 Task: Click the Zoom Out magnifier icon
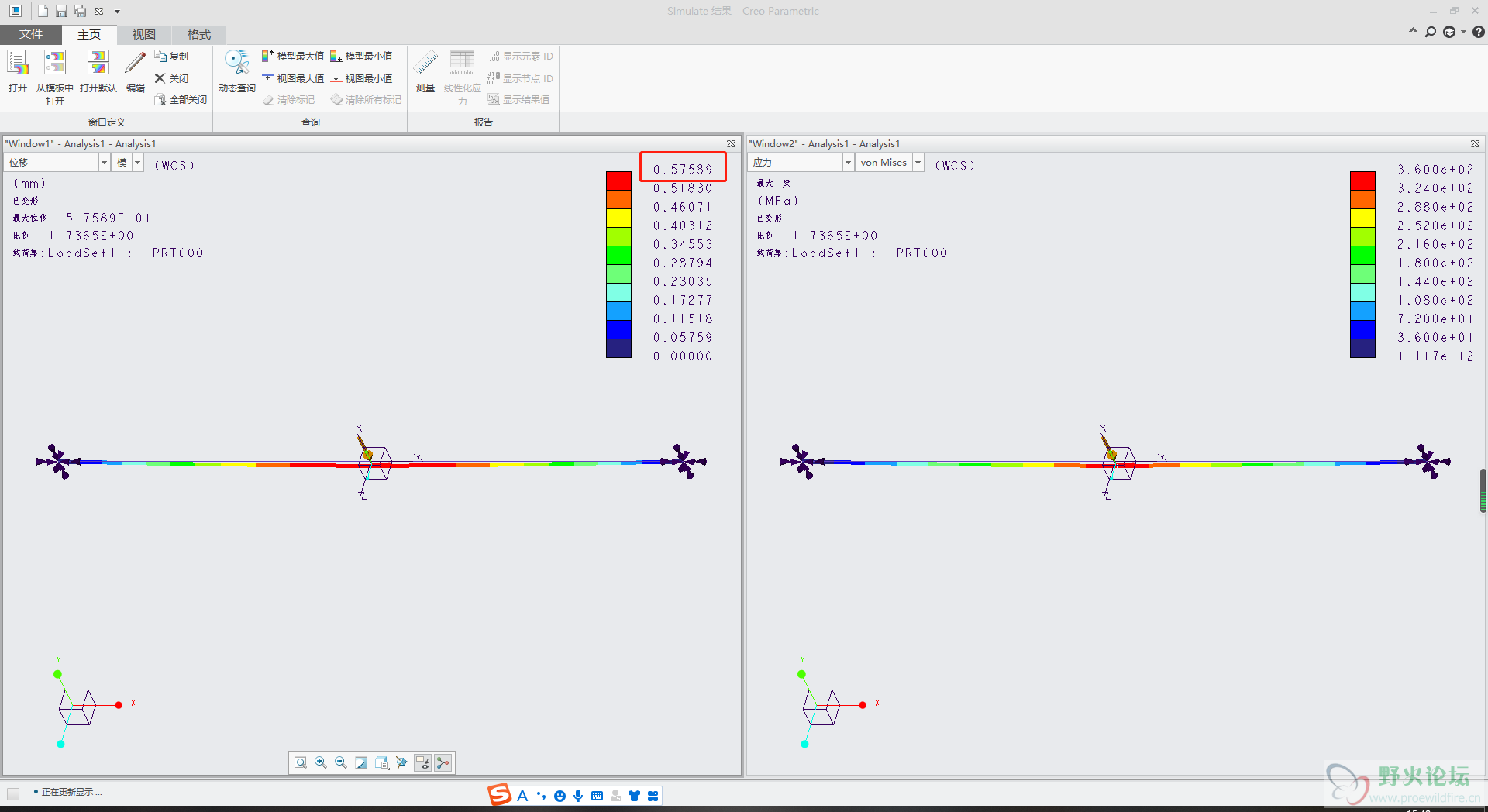tap(341, 763)
